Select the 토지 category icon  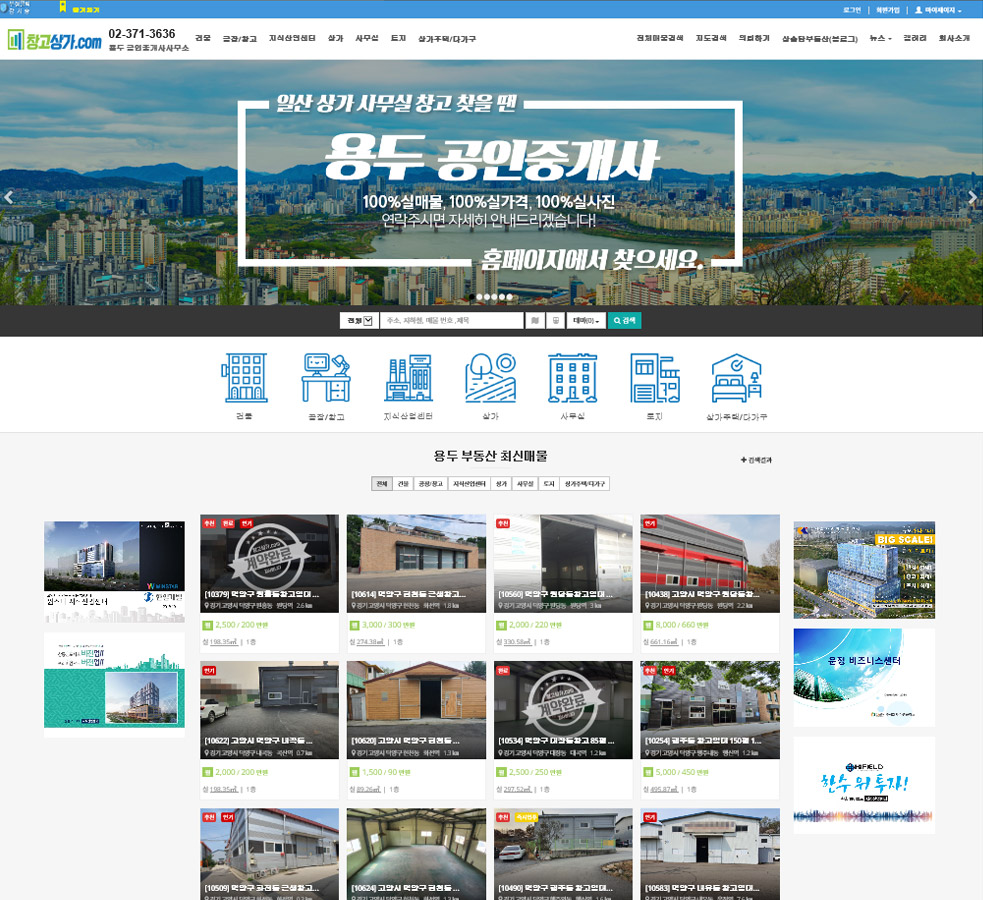coord(654,378)
